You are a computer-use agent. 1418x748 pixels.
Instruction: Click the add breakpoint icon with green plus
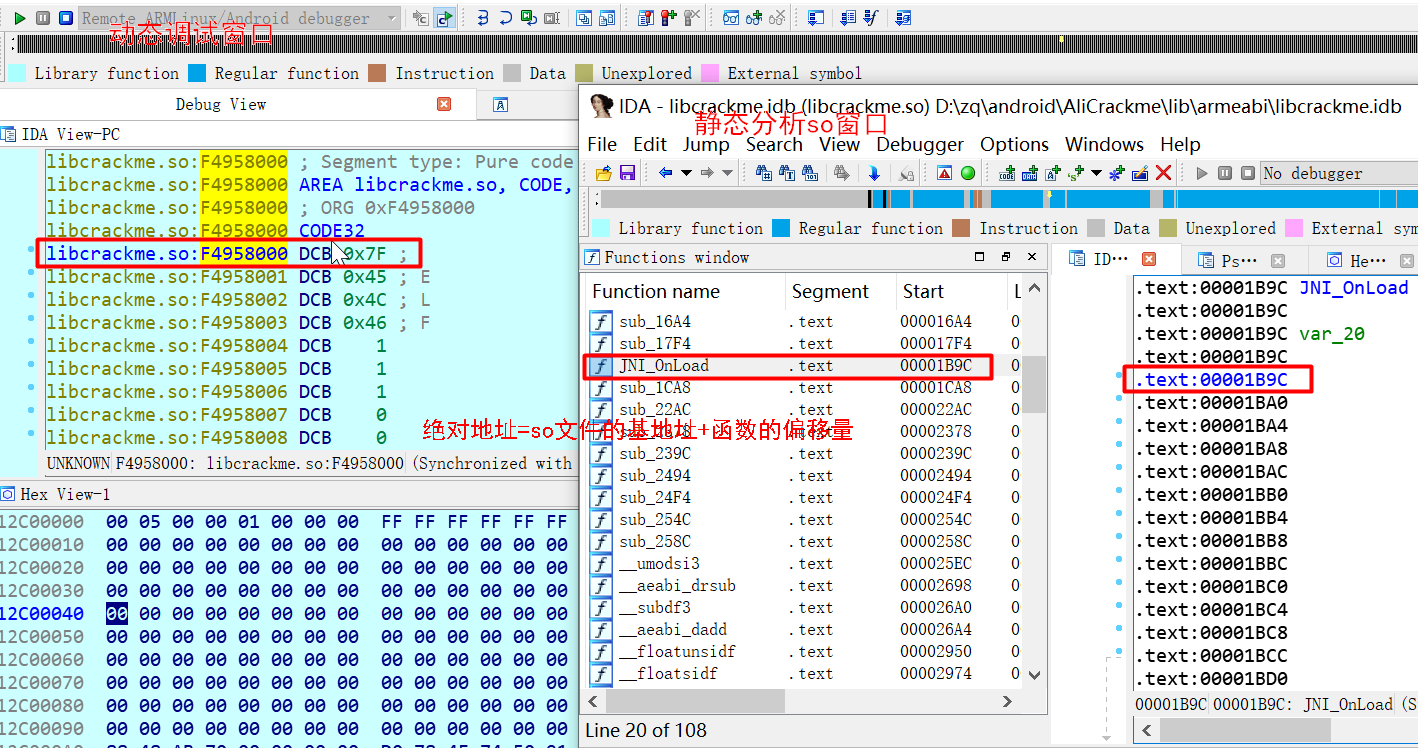click(668, 18)
